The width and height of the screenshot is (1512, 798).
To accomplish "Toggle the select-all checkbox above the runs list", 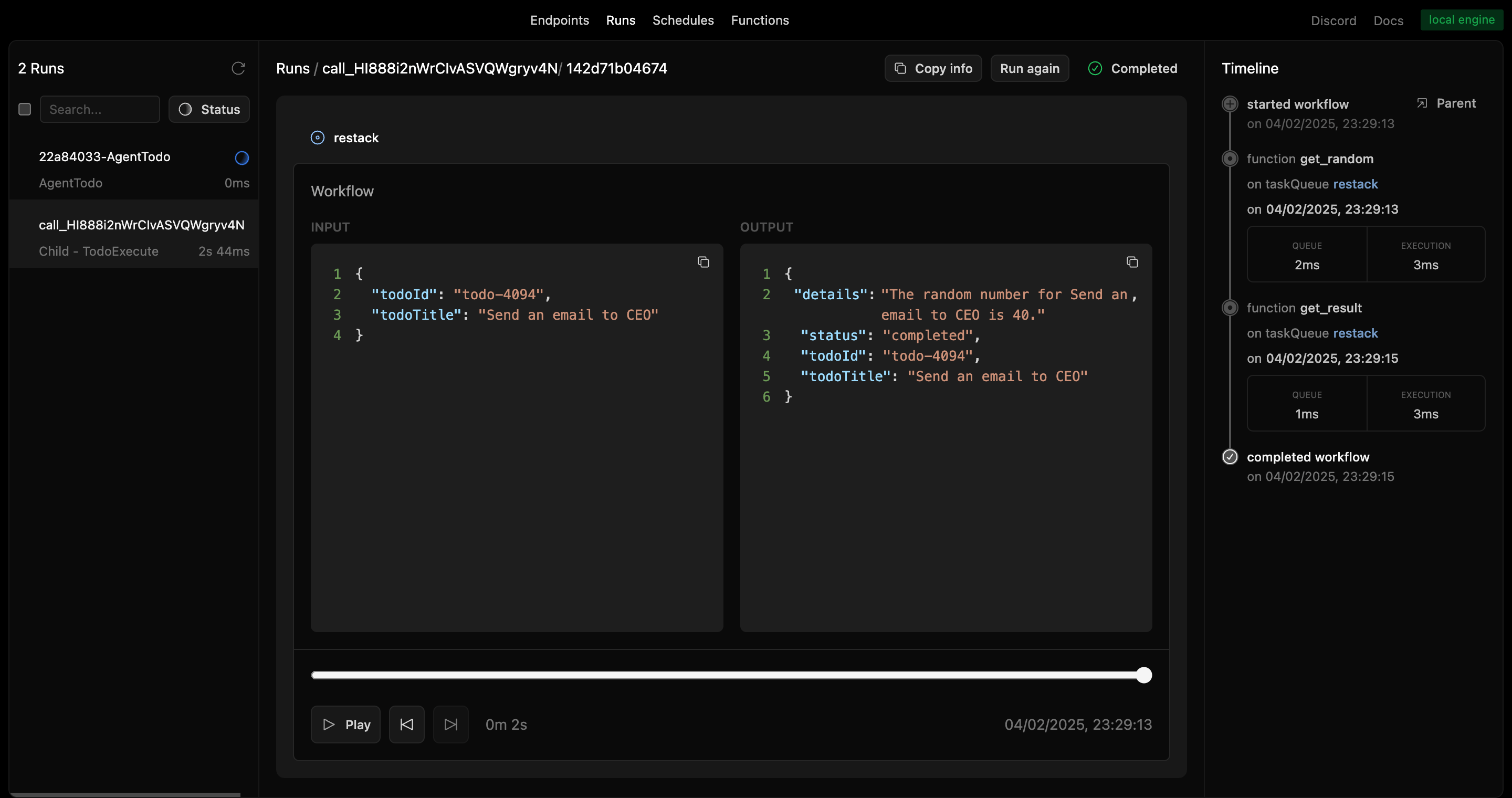I will point(25,109).
